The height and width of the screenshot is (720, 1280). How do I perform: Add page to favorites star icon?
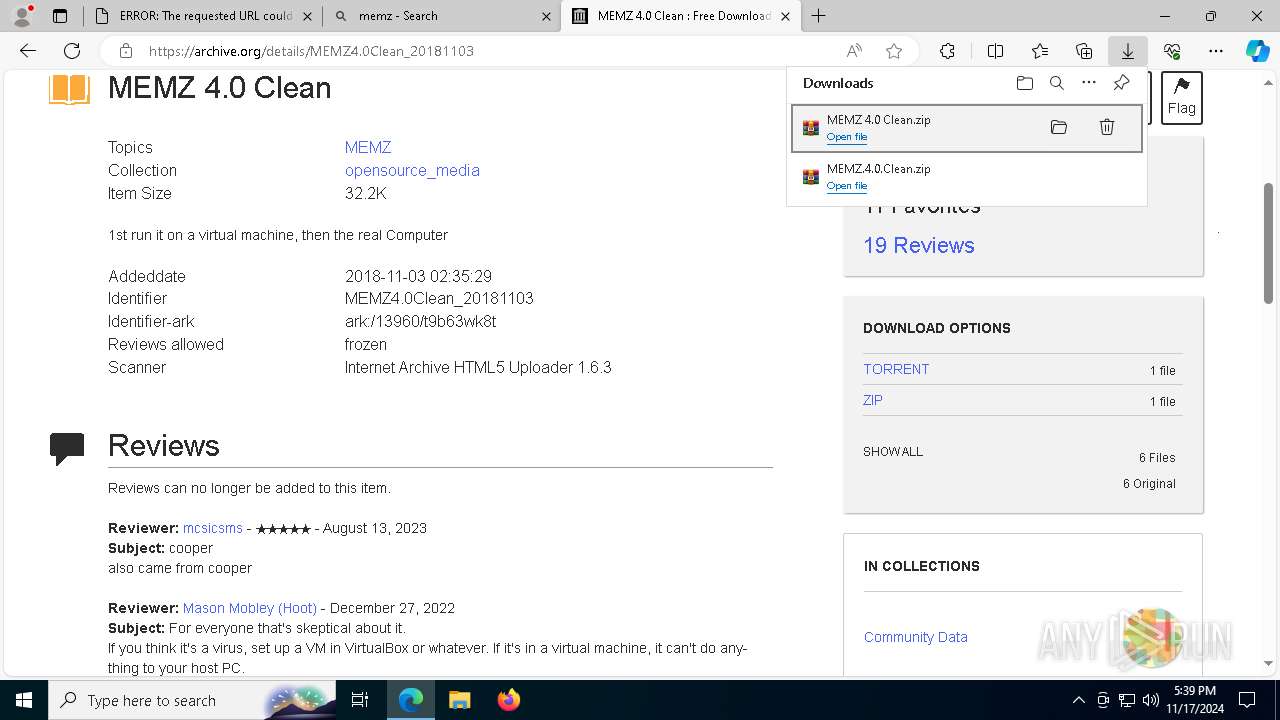tap(894, 51)
